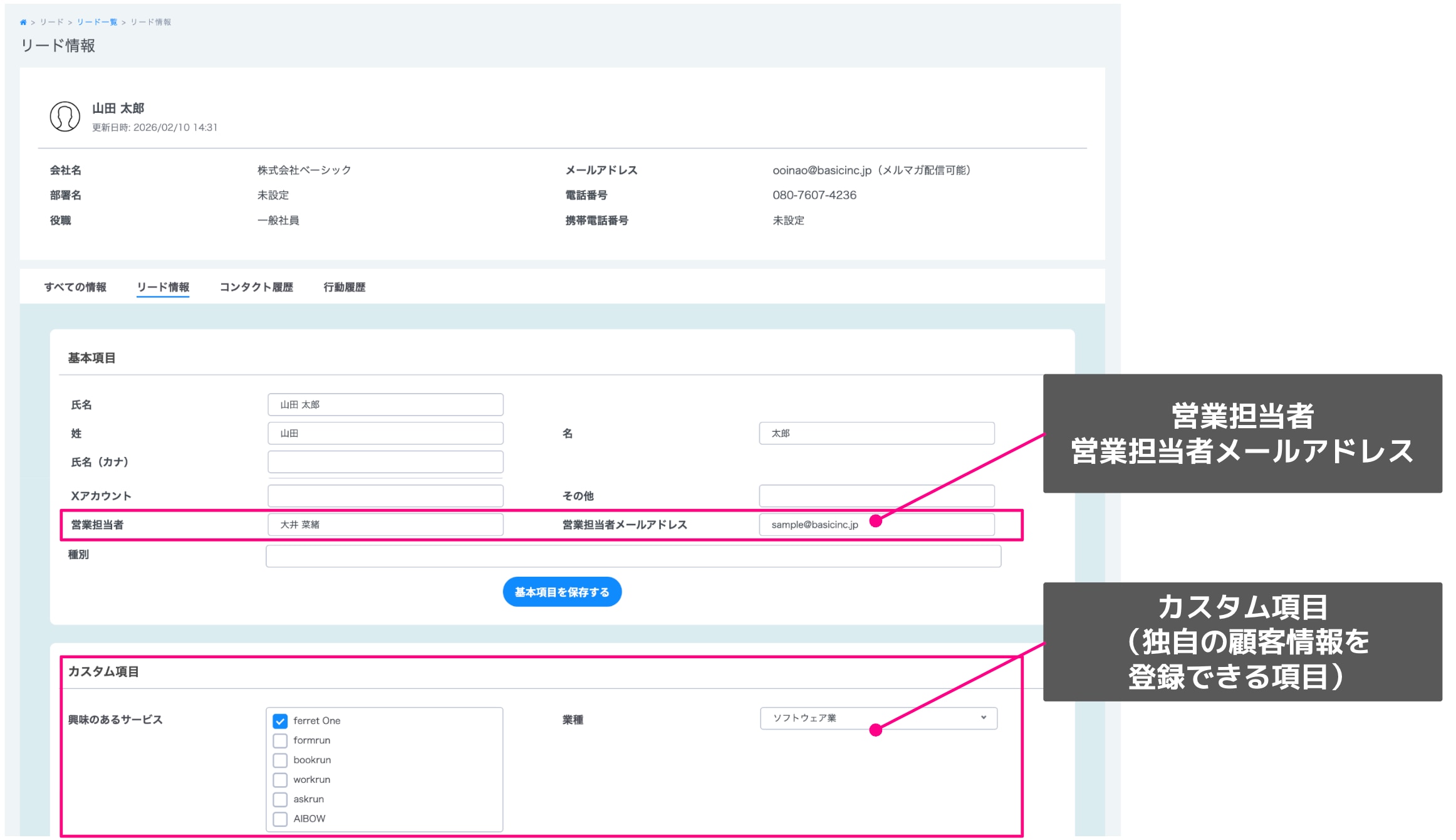The image size is (1456, 840).
Task: Go to the 行動履歴 tab
Action: tap(344, 287)
